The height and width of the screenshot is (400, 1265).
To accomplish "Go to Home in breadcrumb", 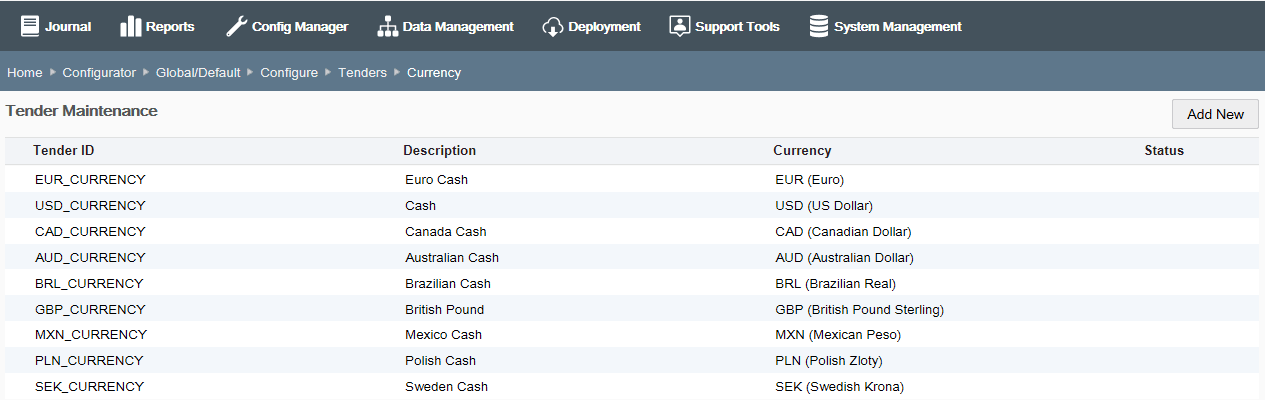I will [25, 73].
